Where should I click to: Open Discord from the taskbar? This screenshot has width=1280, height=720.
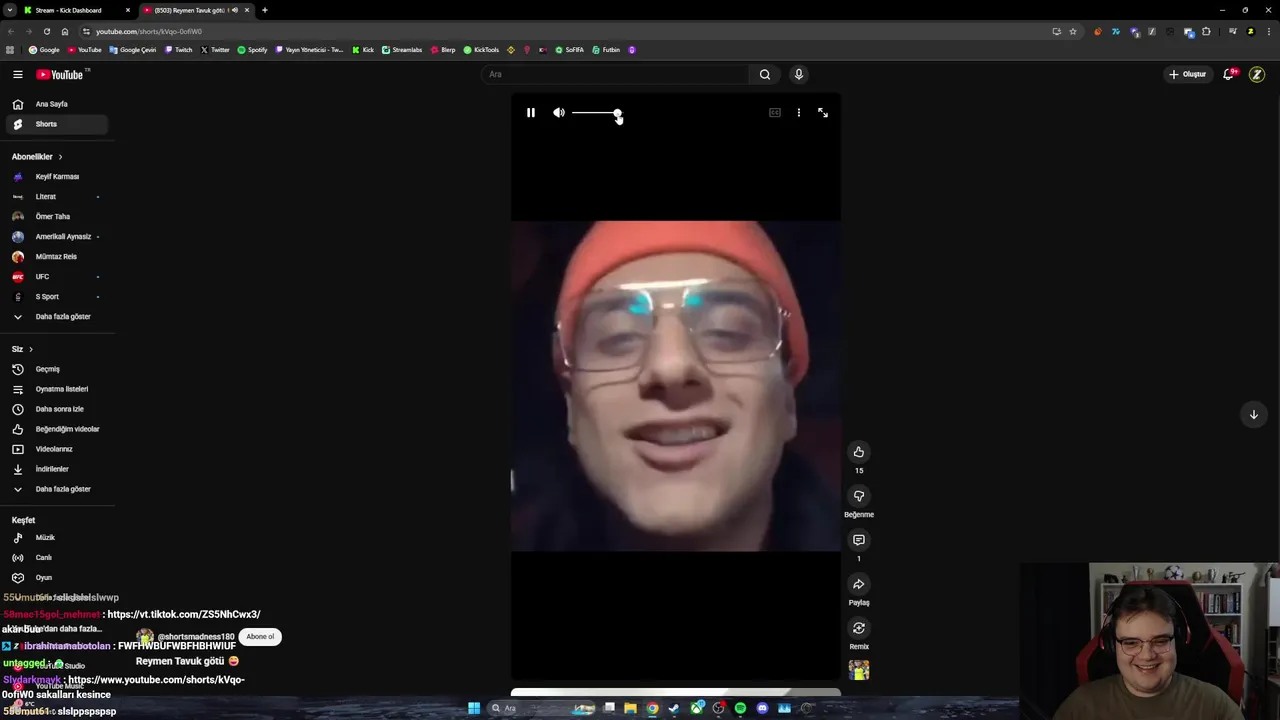tap(762, 708)
